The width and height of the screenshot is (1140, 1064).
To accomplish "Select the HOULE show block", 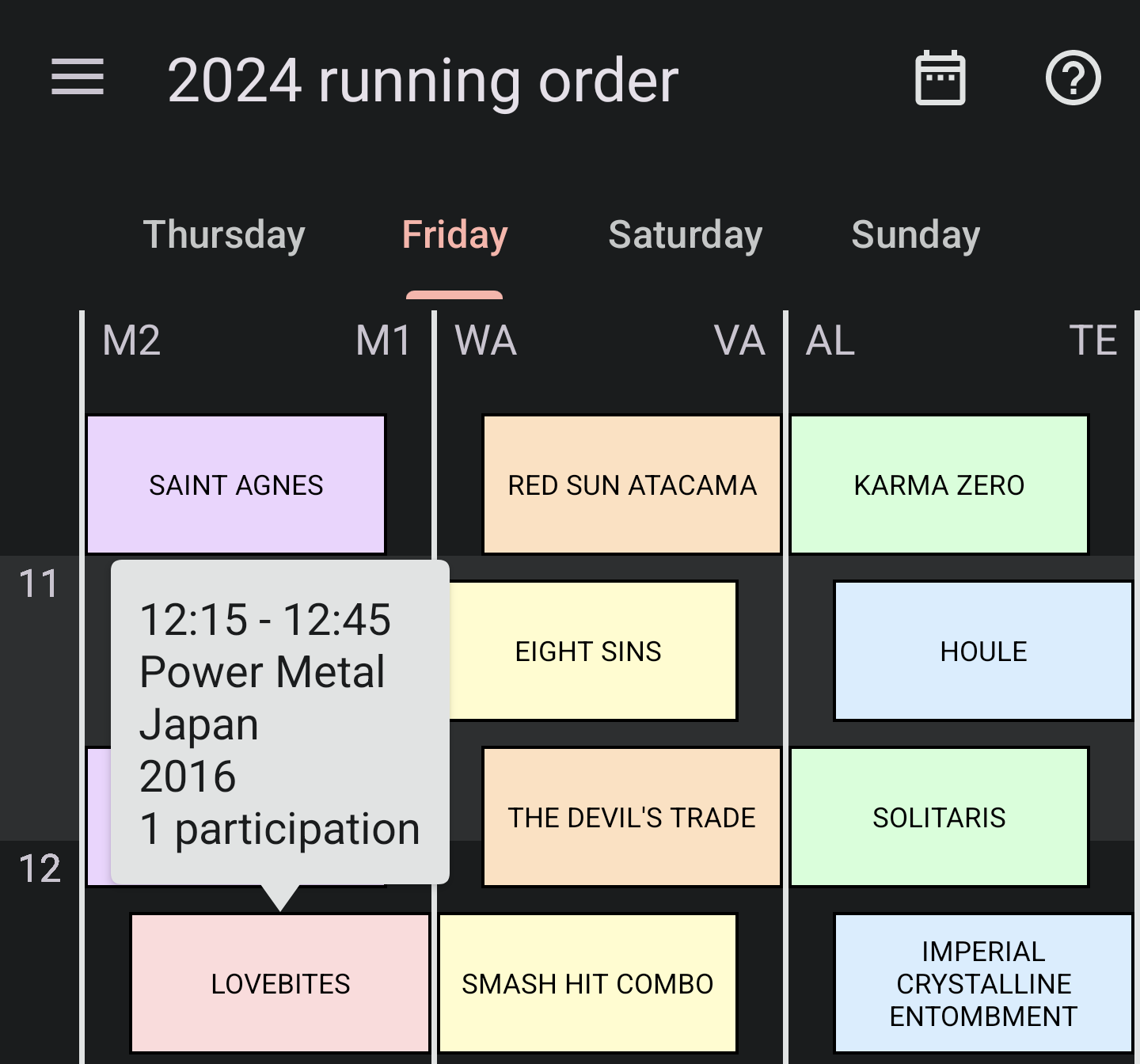I will click(983, 651).
